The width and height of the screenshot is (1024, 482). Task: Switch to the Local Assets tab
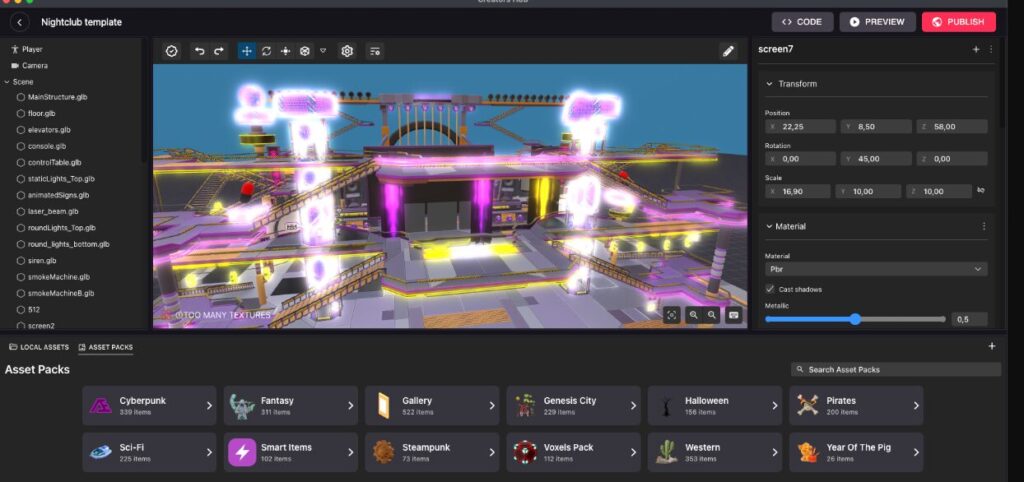[39, 347]
